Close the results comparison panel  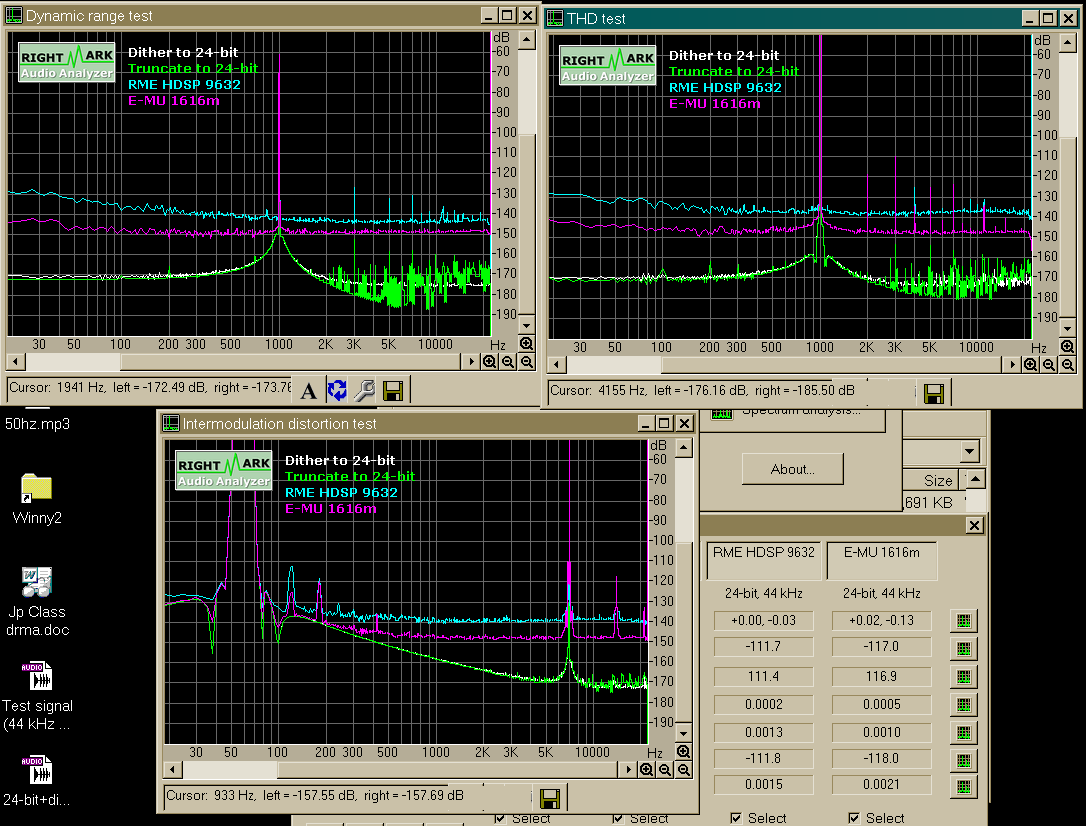tap(974, 526)
